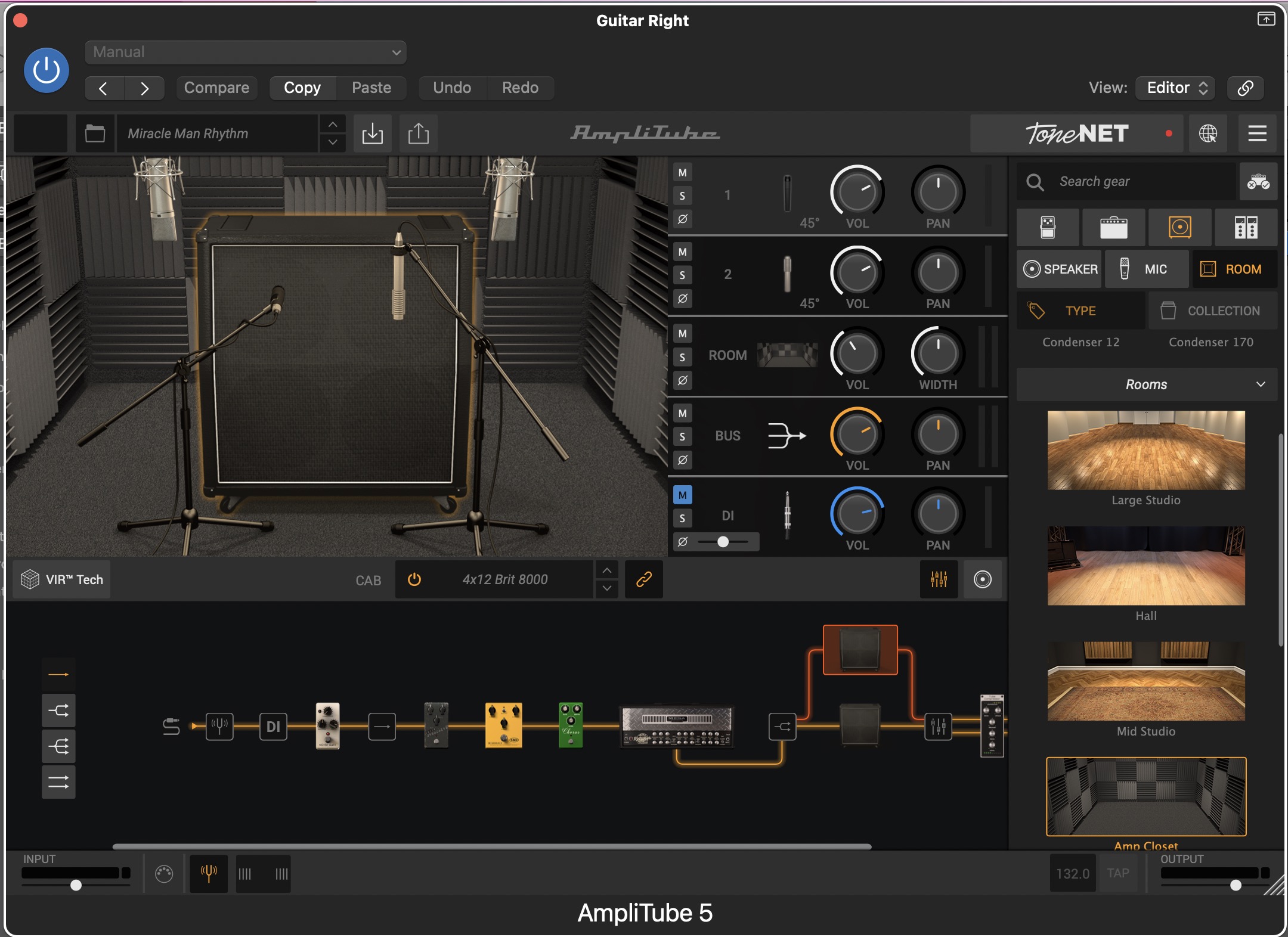Select the green Chorus pedal
Screen dimensions: 1288x937
tap(571, 725)
